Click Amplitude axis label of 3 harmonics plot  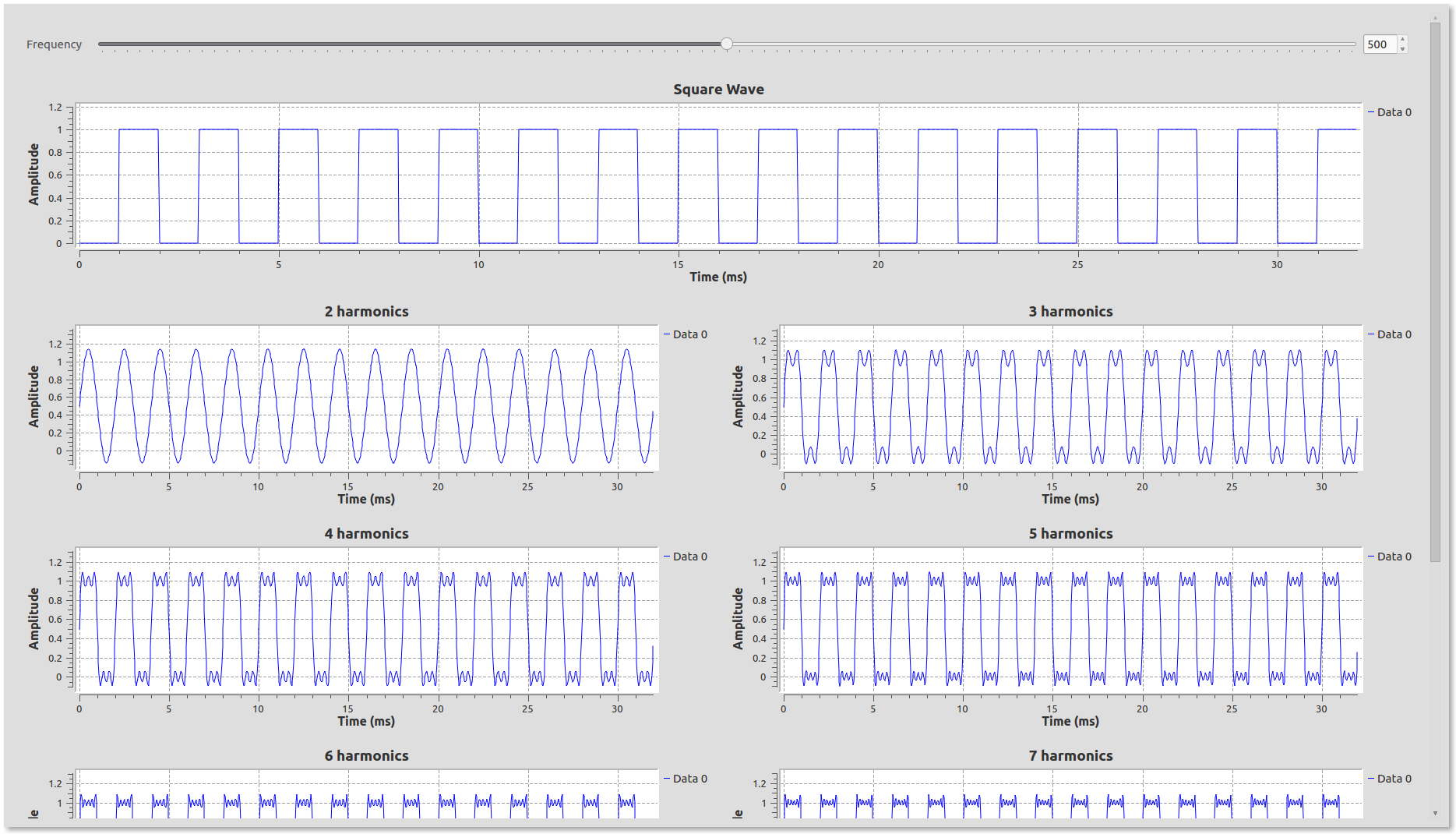(x=738, y=397)
